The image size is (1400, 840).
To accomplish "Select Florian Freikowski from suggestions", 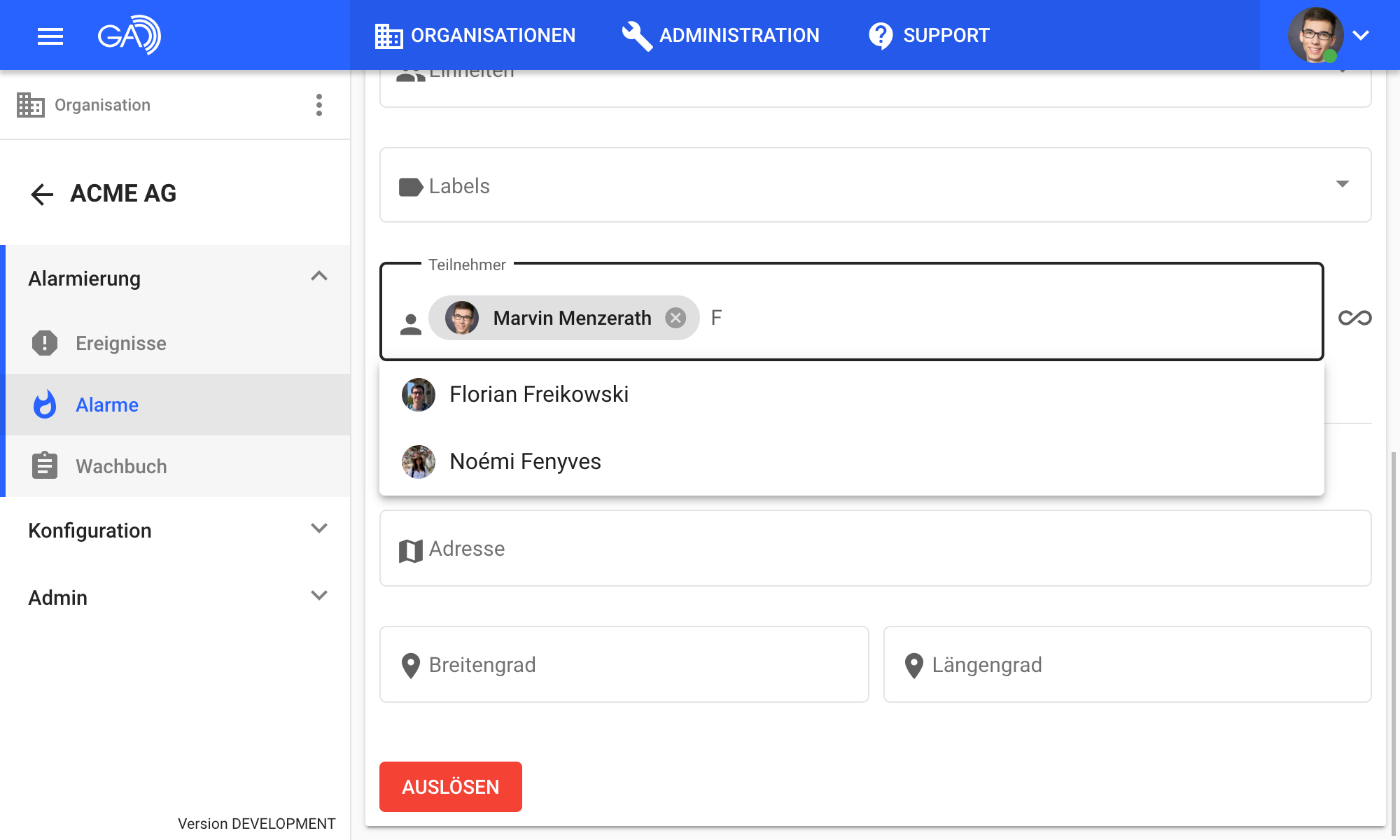I will [539, 394].
